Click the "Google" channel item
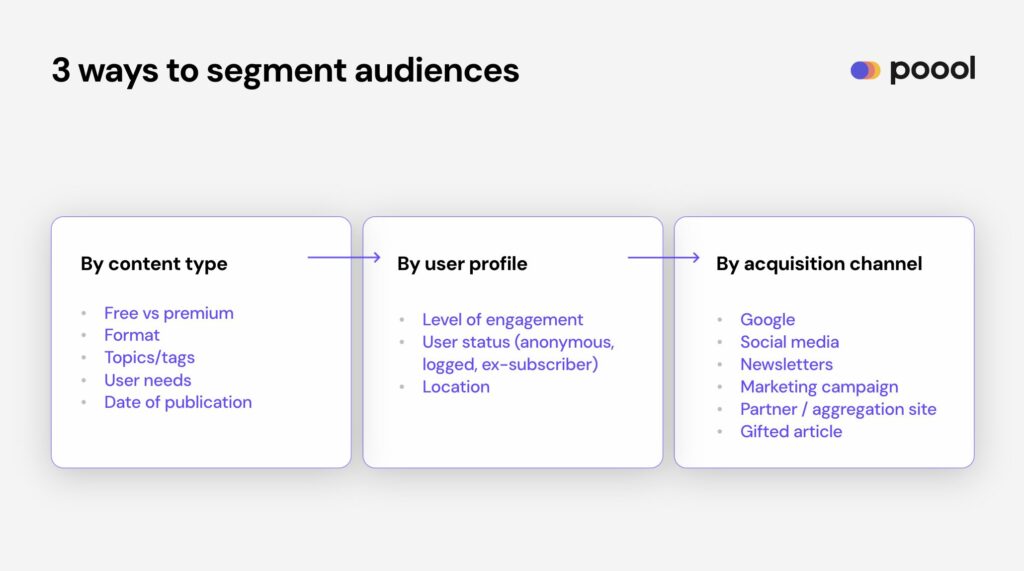This screenshot has width=1024, height=571. (767, 320)
